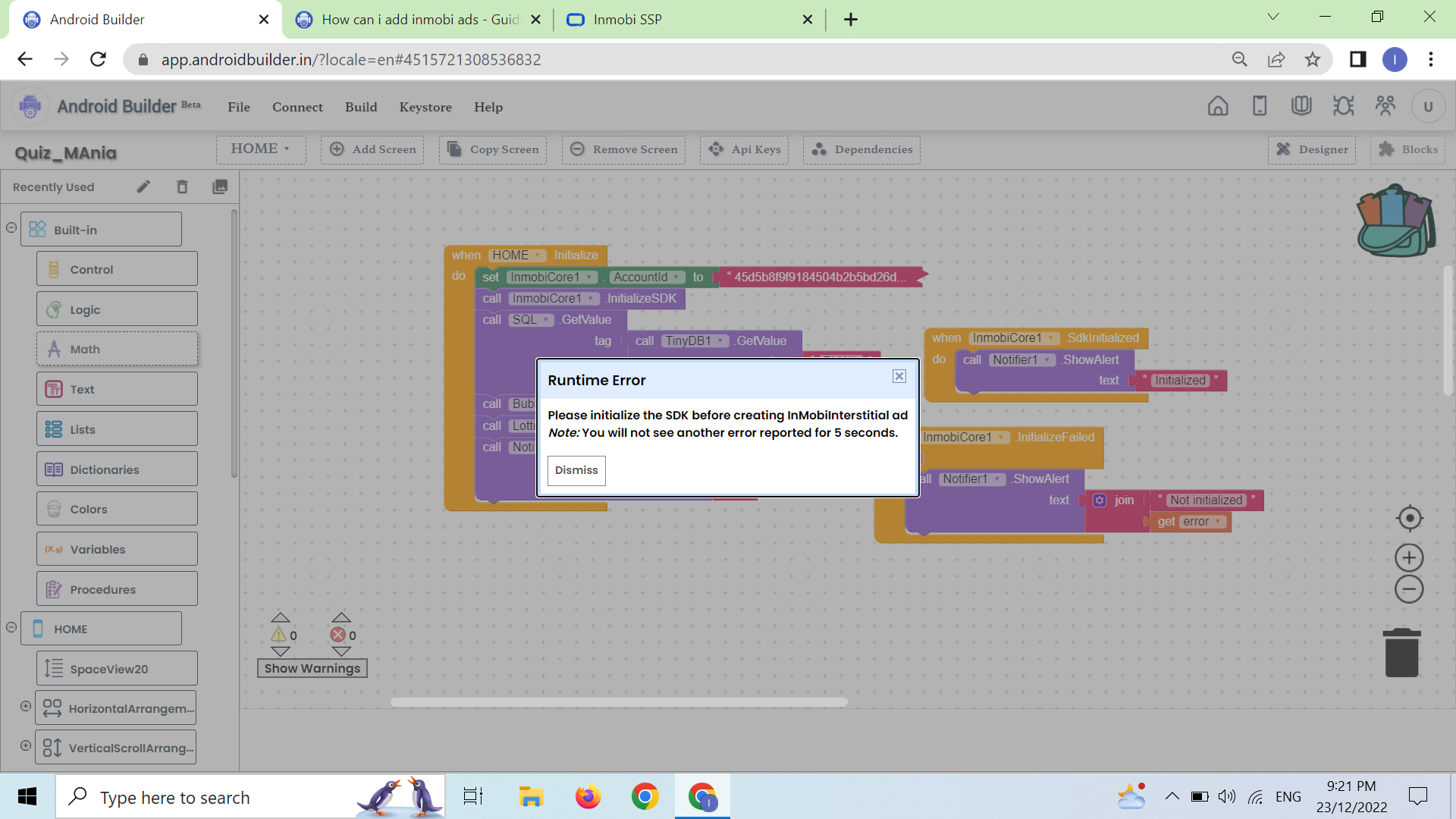
Task: Open the community people icon
Action: 1385,106
